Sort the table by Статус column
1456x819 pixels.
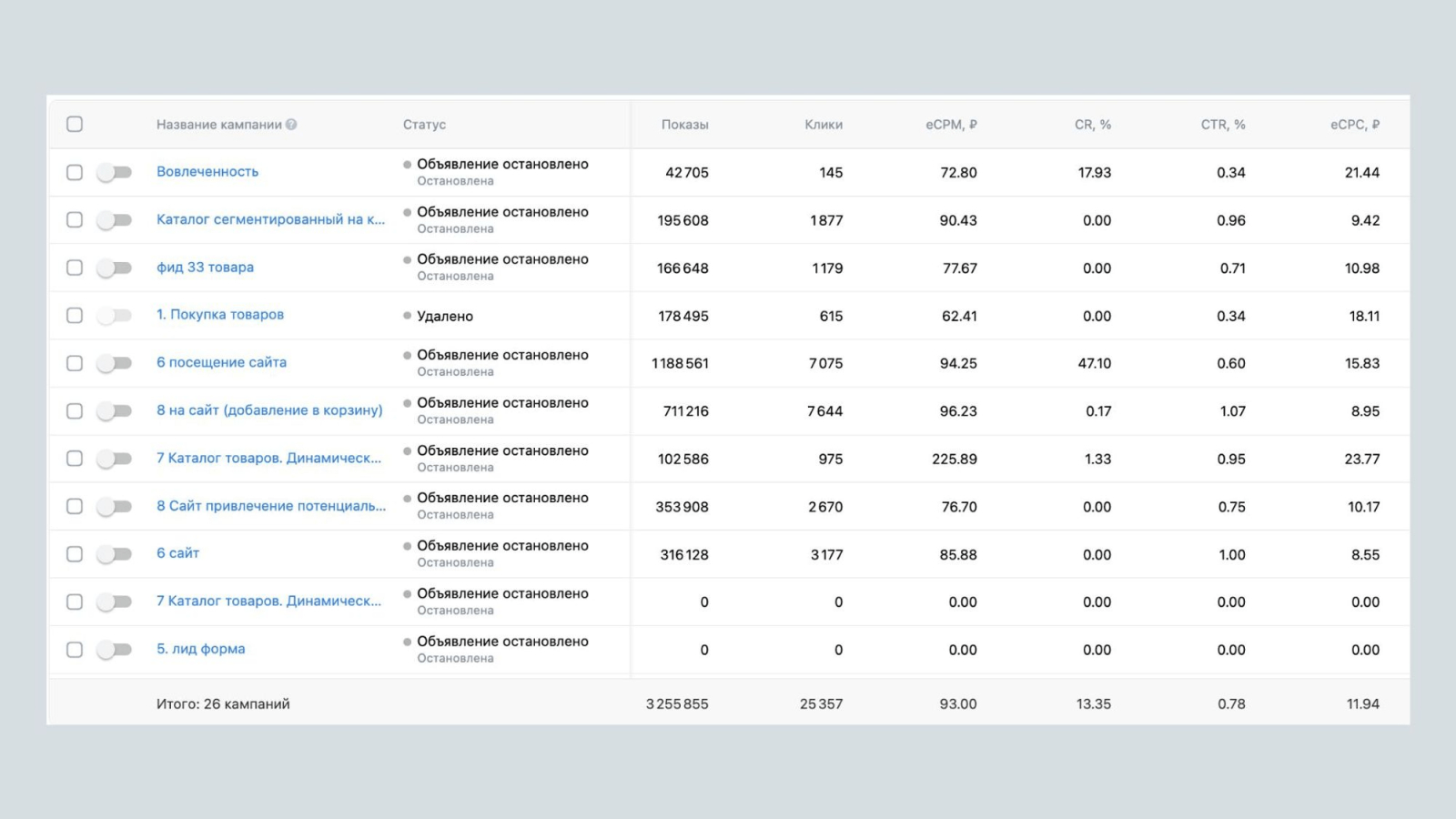pyautogui.click(x=424, y=125)
